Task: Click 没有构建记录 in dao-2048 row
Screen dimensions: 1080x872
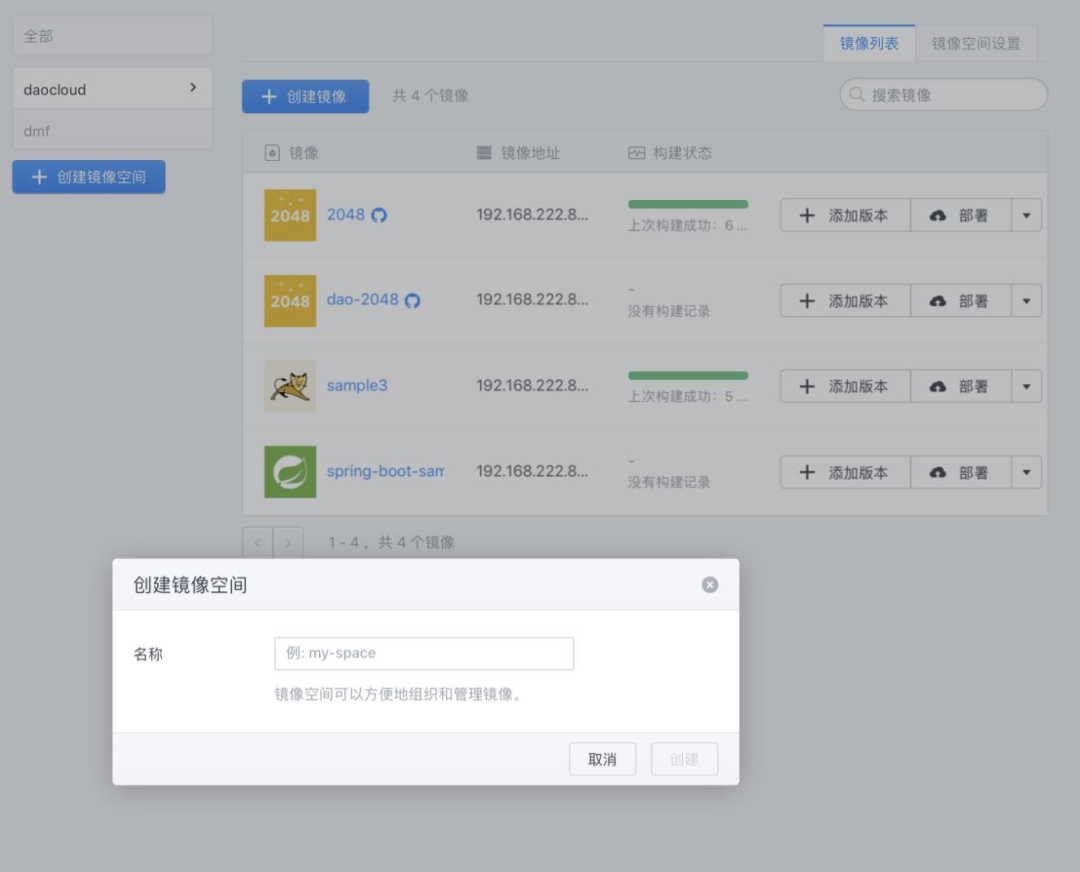Action: pyautogui.click(x=669, y=311)
